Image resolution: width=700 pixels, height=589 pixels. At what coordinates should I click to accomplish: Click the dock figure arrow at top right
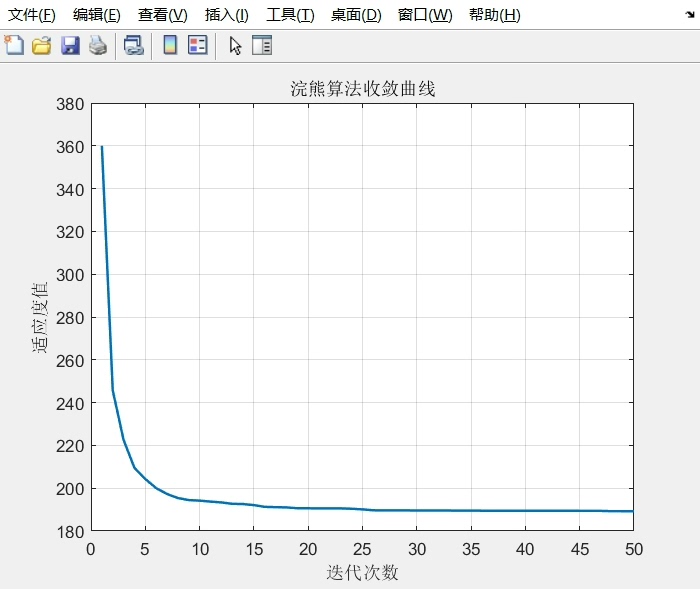tap(690, 15)
